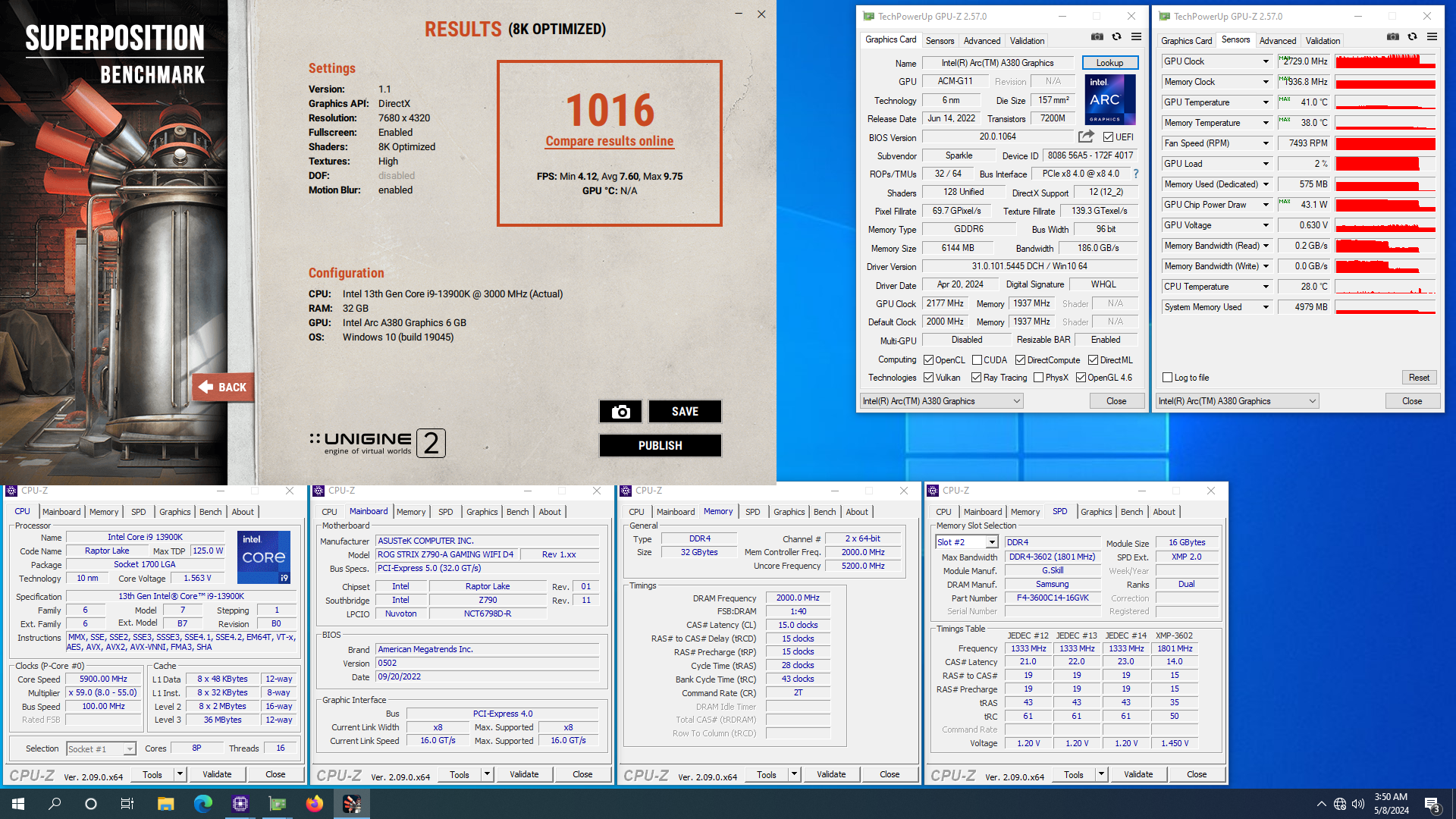
Task: Click the Bus Interface question mark help icon
Action: coord(1135,174)
